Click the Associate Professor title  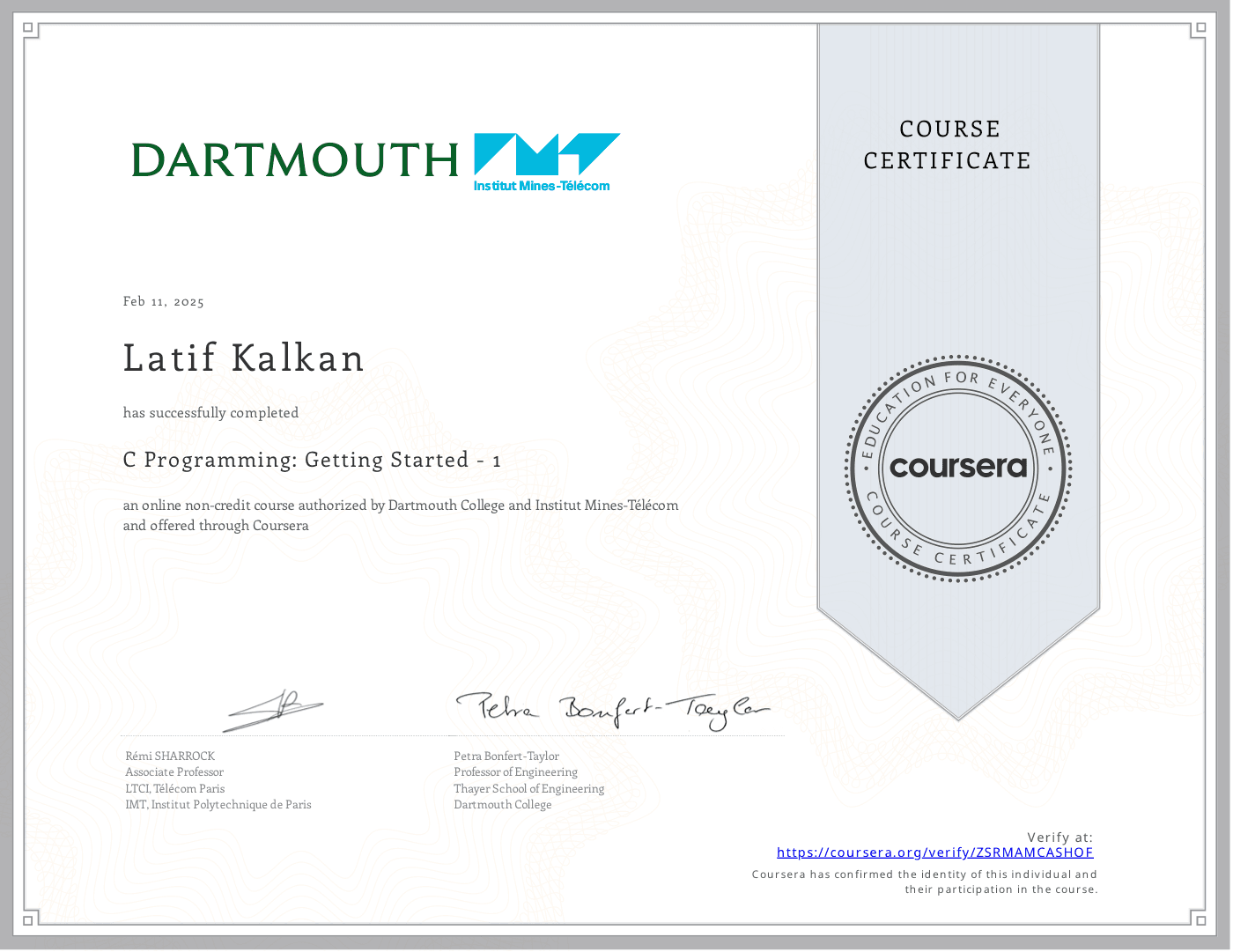pyautogui.click(x=174, y=772)
